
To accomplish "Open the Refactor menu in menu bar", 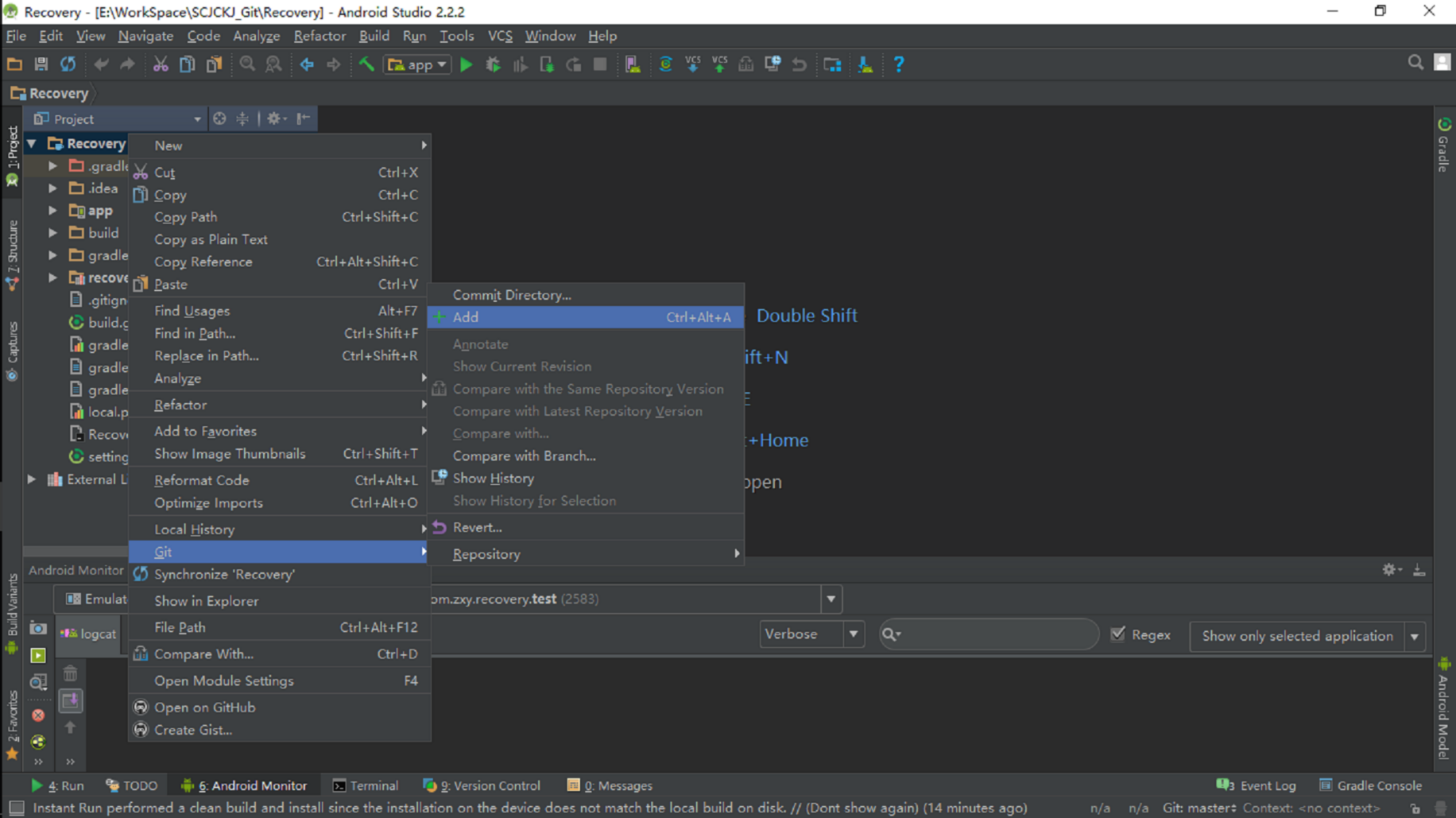I will [319, 36].
